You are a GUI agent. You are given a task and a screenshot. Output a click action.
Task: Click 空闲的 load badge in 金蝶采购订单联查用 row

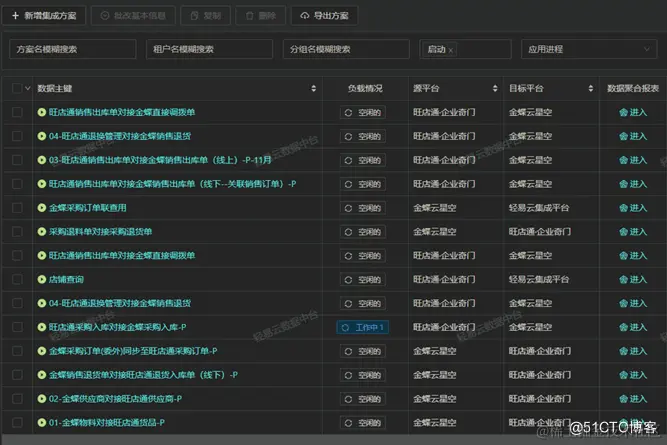point(363,208)
